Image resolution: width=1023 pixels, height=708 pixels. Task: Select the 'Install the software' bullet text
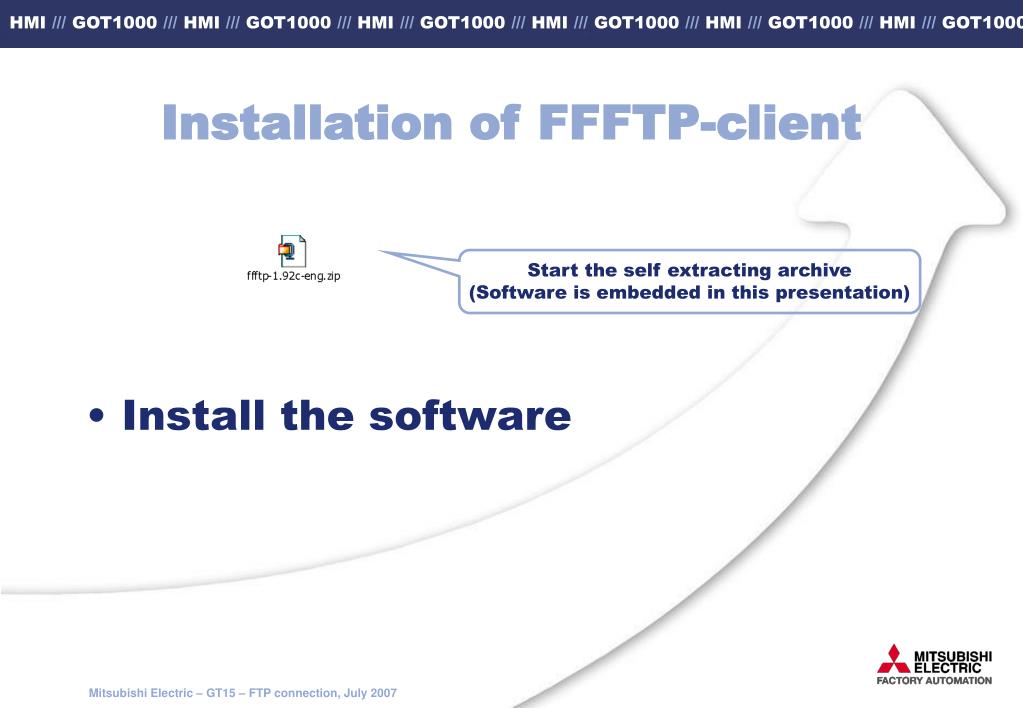click(346, 415)
